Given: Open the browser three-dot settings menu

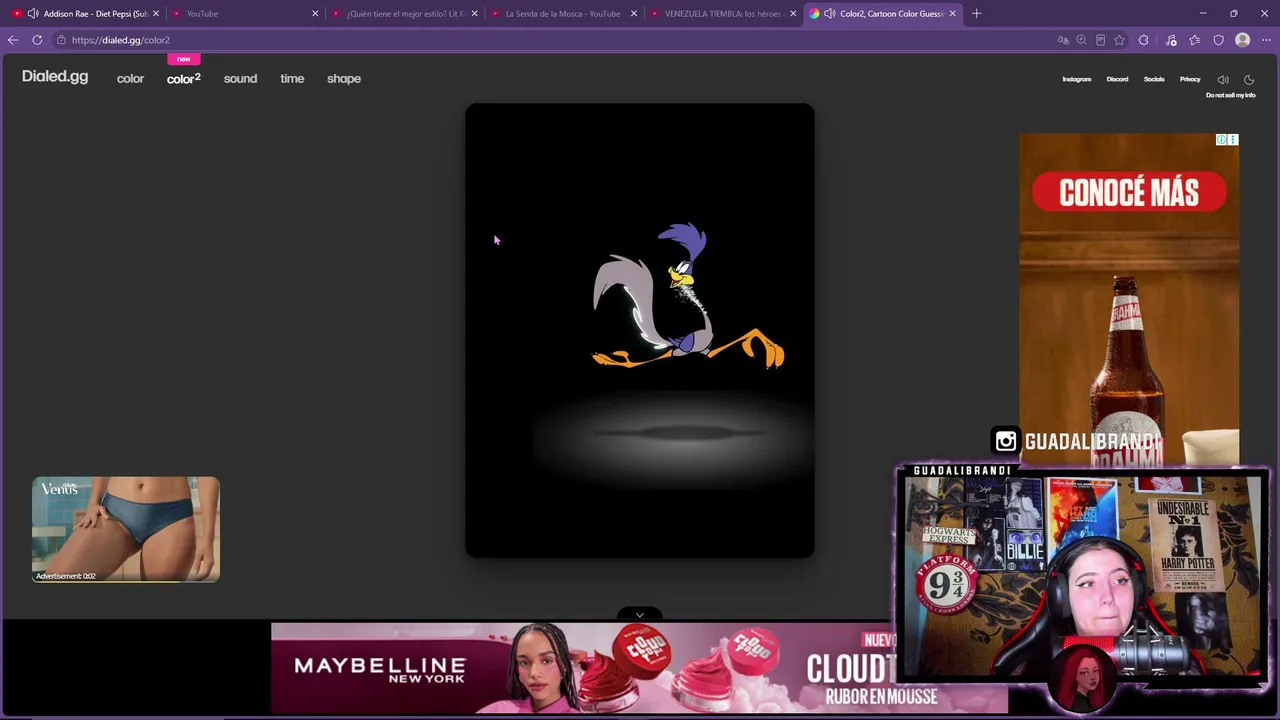Looking at the screenshot, I should tap(1266, 40).
